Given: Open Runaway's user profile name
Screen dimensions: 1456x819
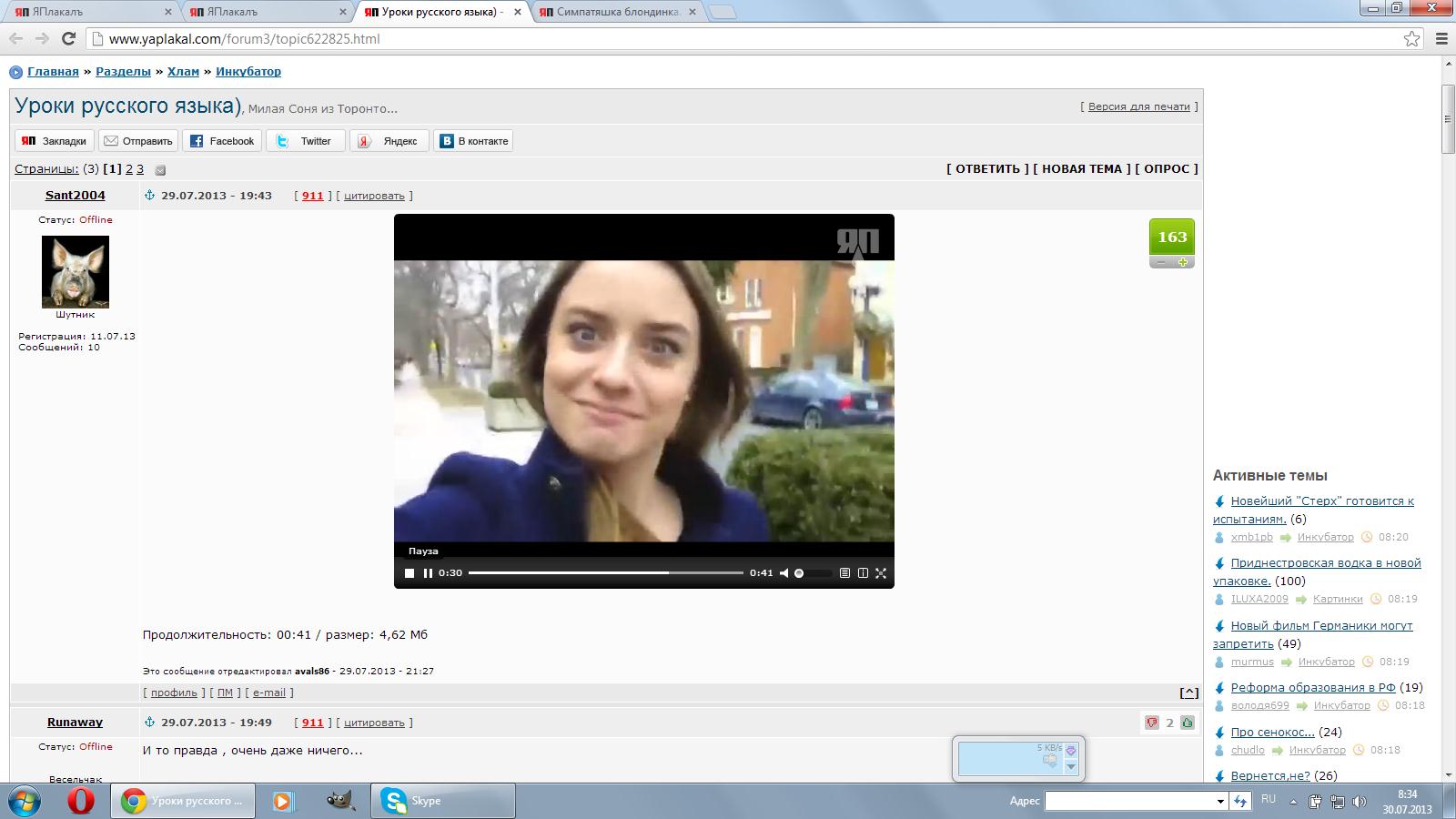Looking at the screenshot, I should coord(75,722).
